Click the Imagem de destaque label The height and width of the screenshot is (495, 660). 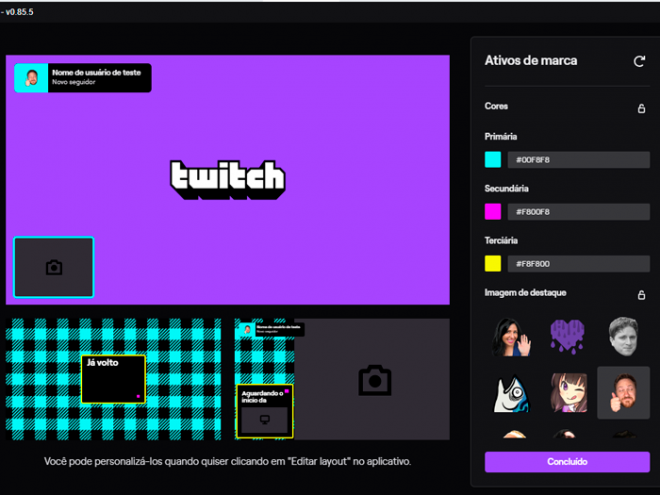tap(525, 293)
